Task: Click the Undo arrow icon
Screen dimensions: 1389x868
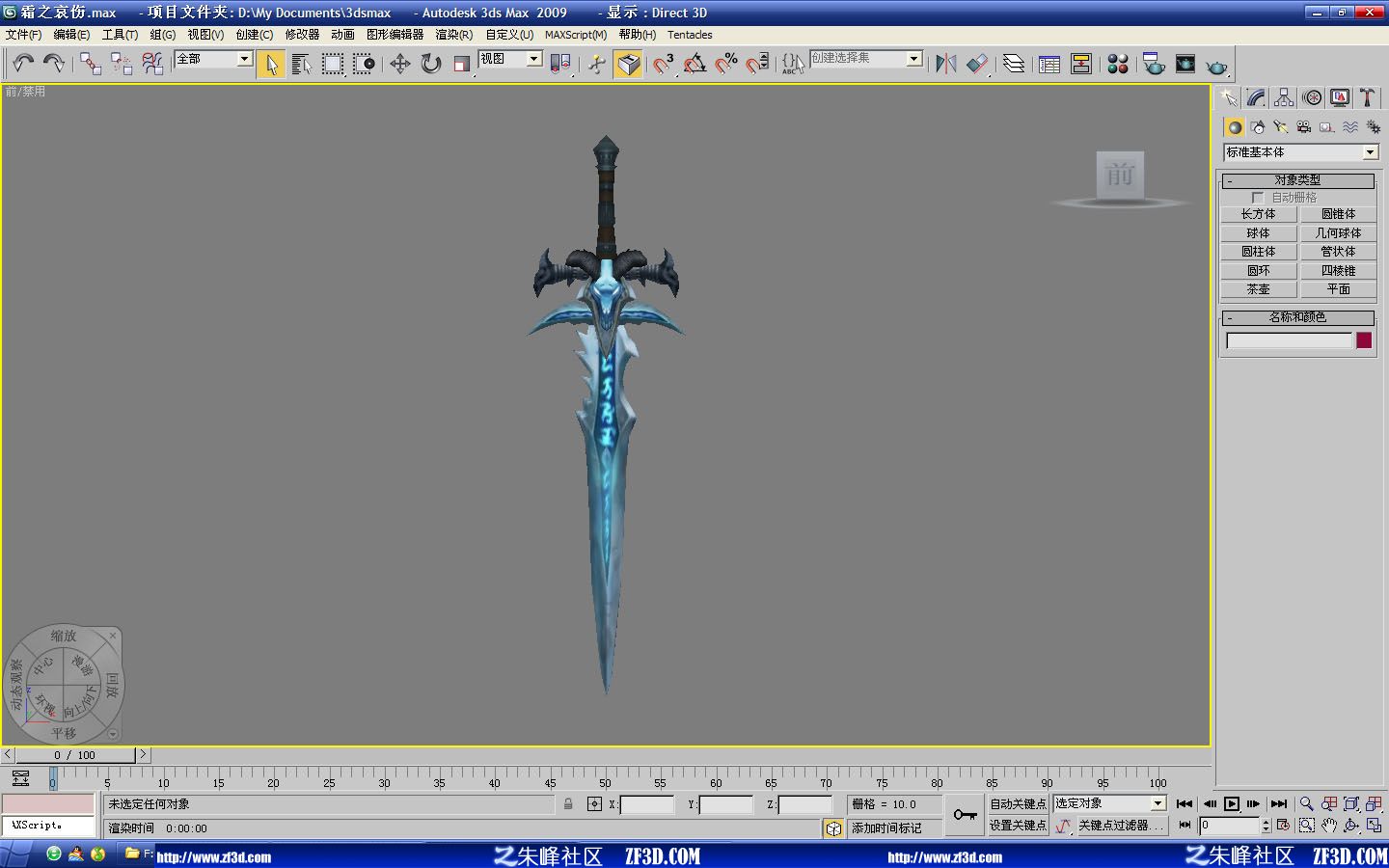Action: (x=23, y=64)
